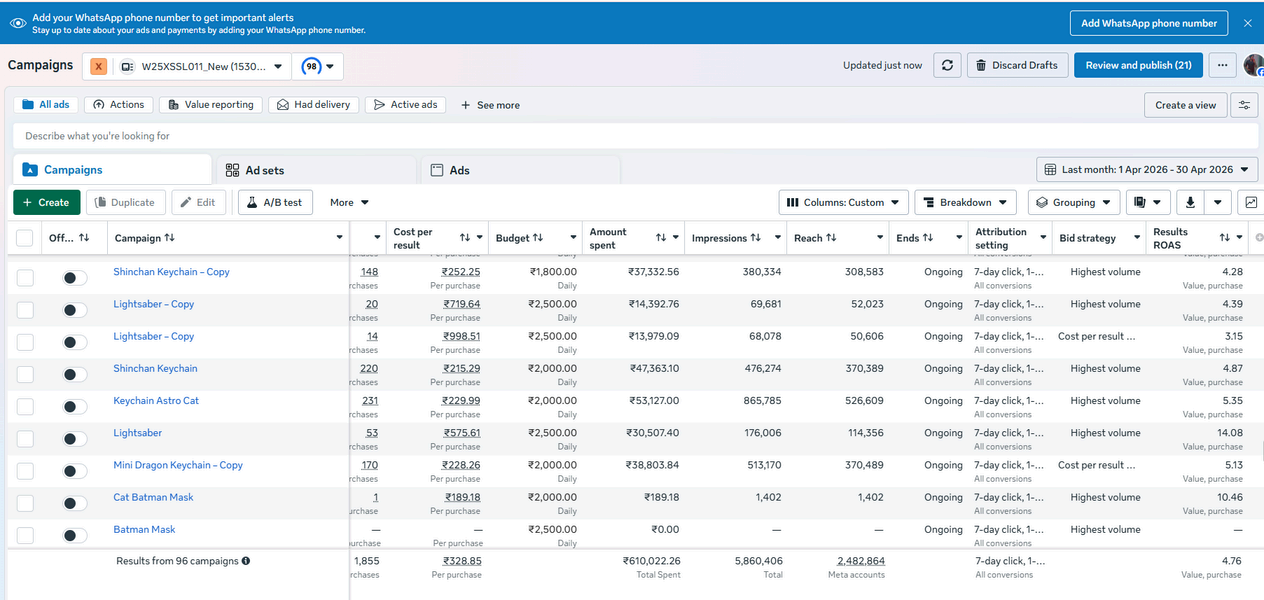Click the export download icon
Image resolution: width=1264 pixels, height=600 pixels.
pyautogui.click(x=1190, y=202)
